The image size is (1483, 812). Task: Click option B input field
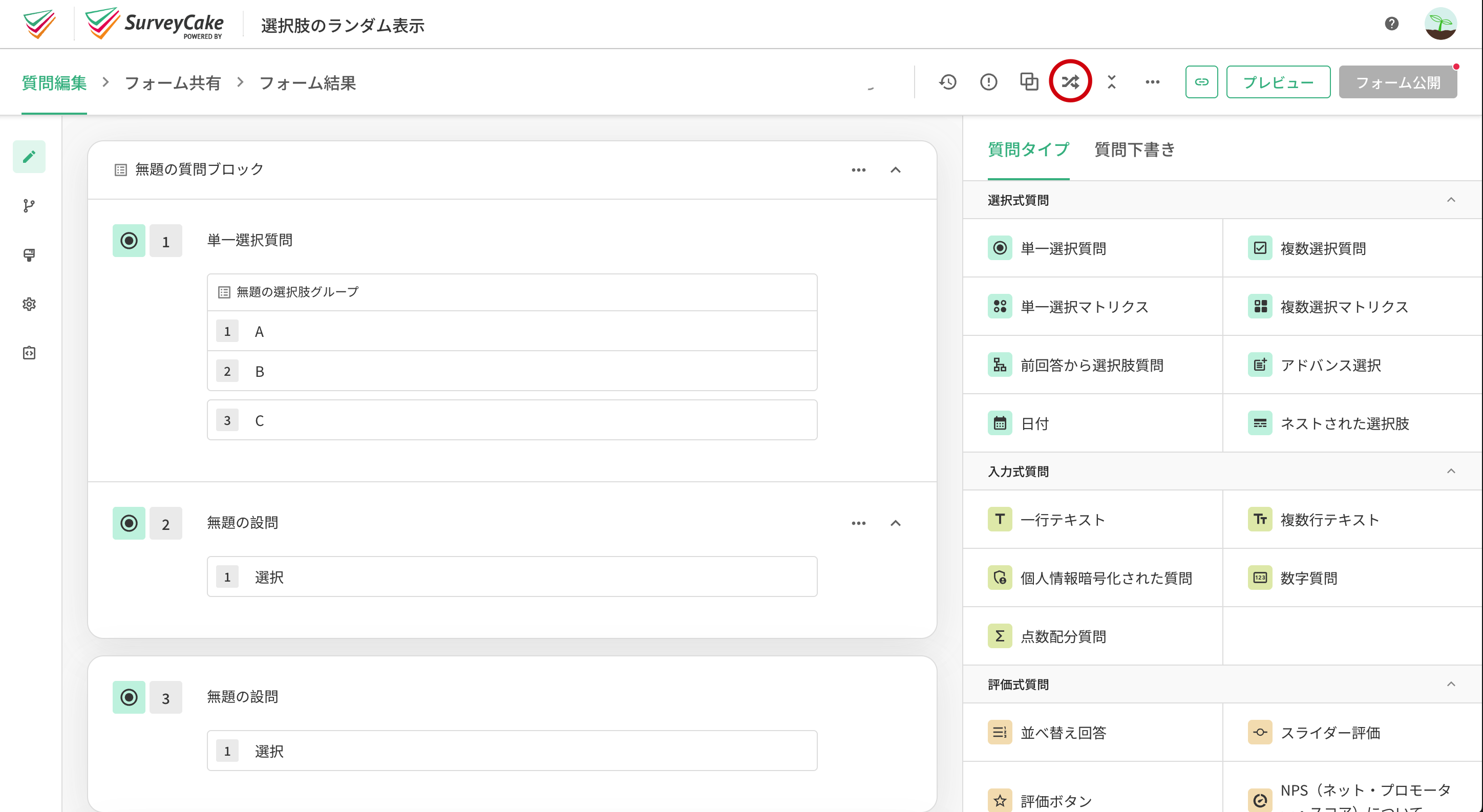pos(512,371)
